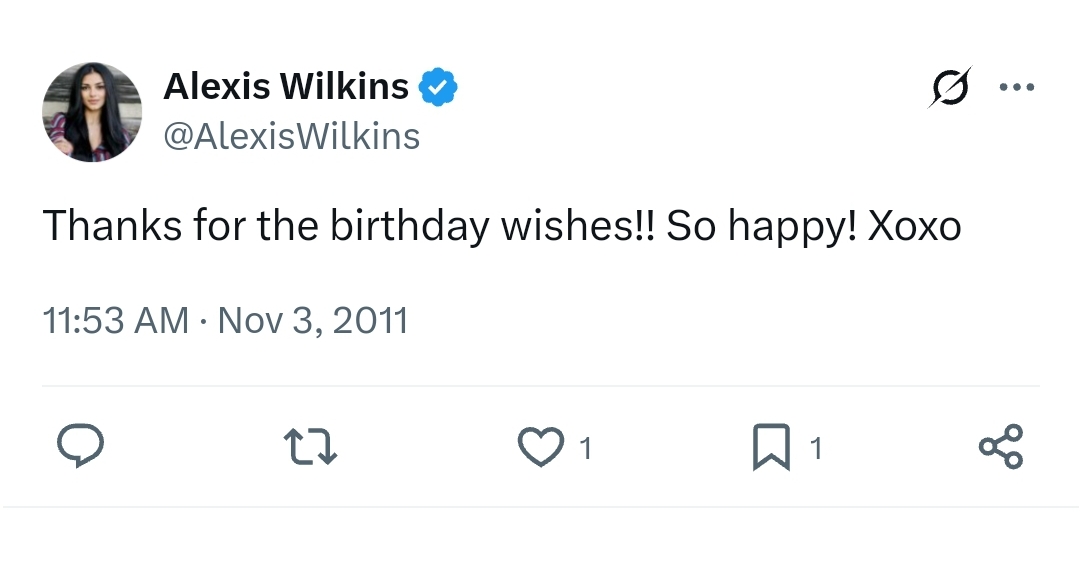Image resolution: width=1080 pixels, height=575 pixels.
Task: Click the count beside the bookmark icon
Action: [x=816, y=449]
